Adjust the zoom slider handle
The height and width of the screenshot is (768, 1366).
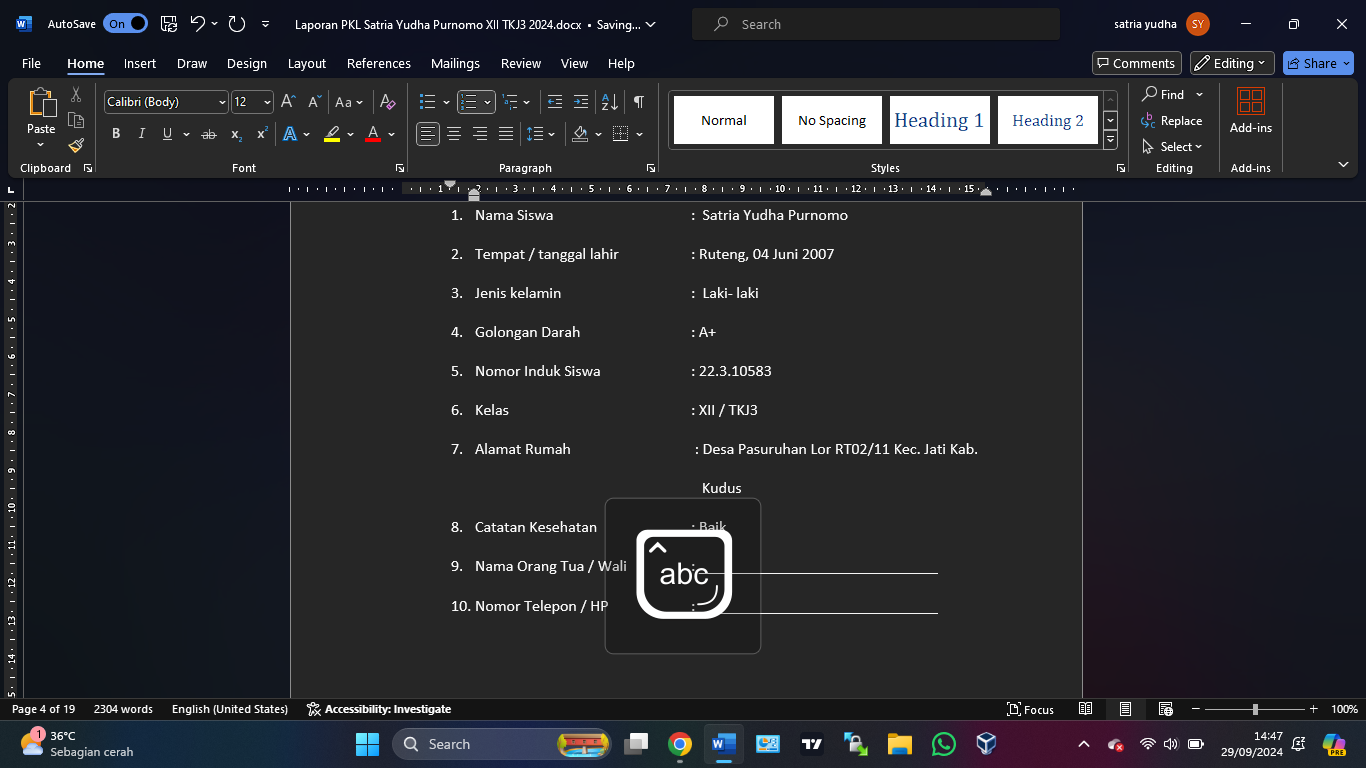click(x=1255, y=709)
